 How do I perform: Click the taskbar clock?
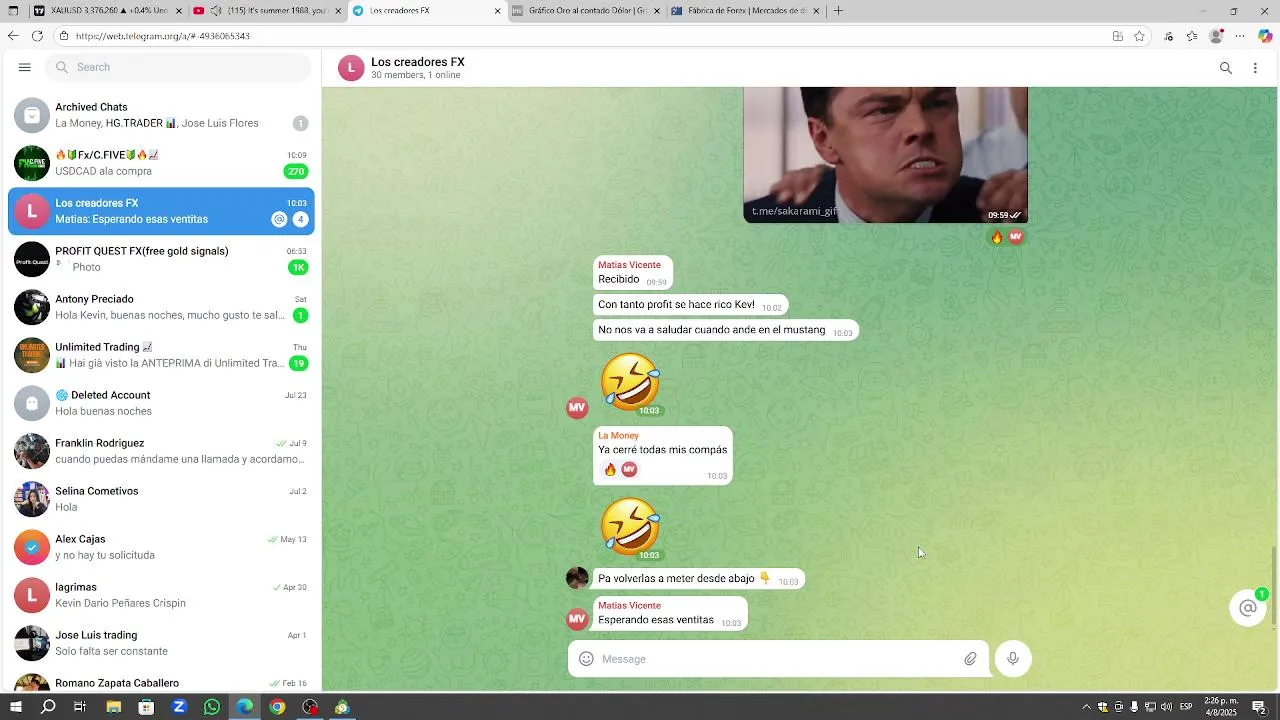1221,707
